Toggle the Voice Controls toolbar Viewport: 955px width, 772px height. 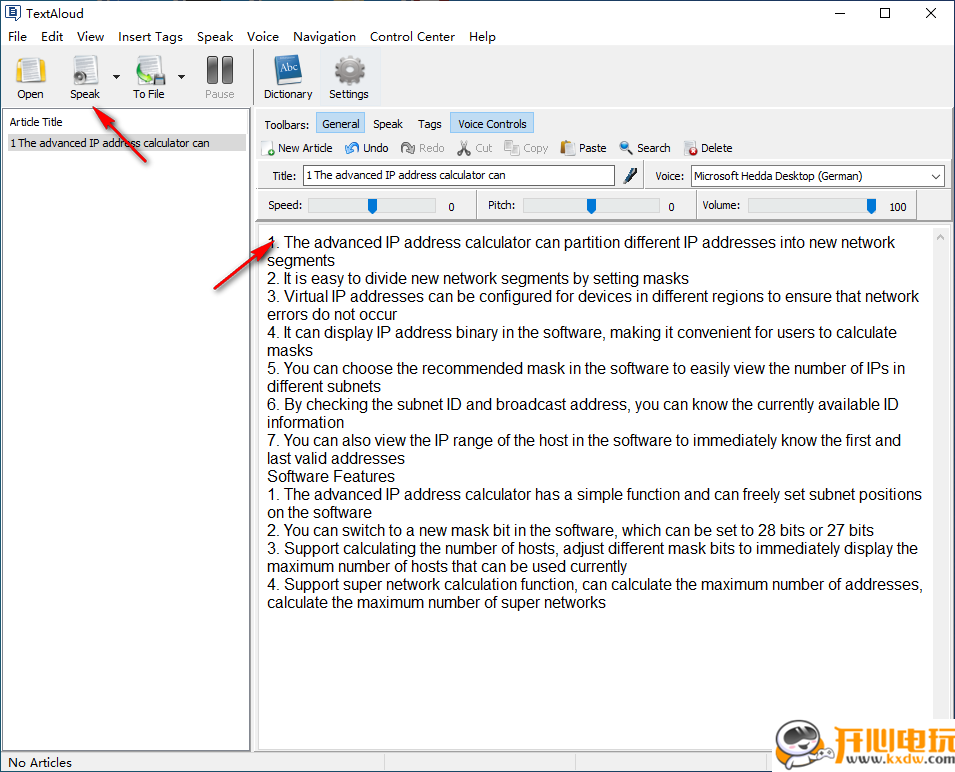click(492, 124)
